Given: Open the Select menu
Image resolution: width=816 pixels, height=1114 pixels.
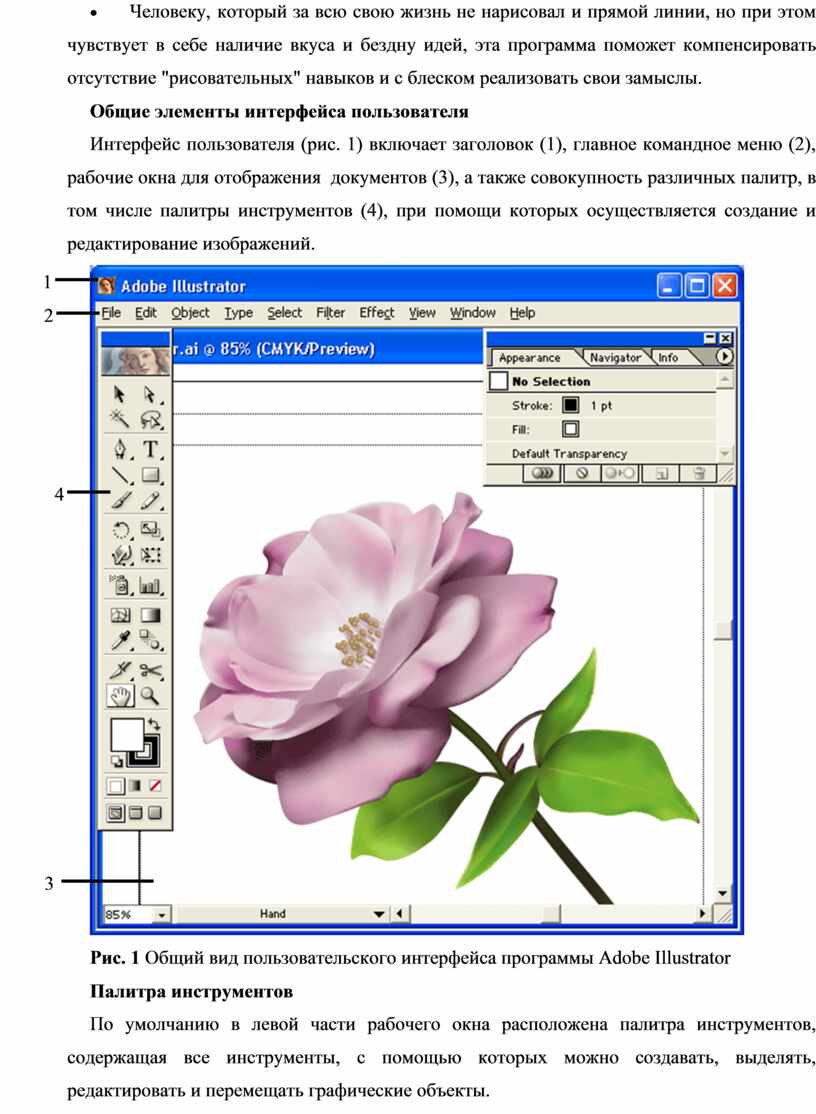Looking at the screenshot, I should point(285,313).
